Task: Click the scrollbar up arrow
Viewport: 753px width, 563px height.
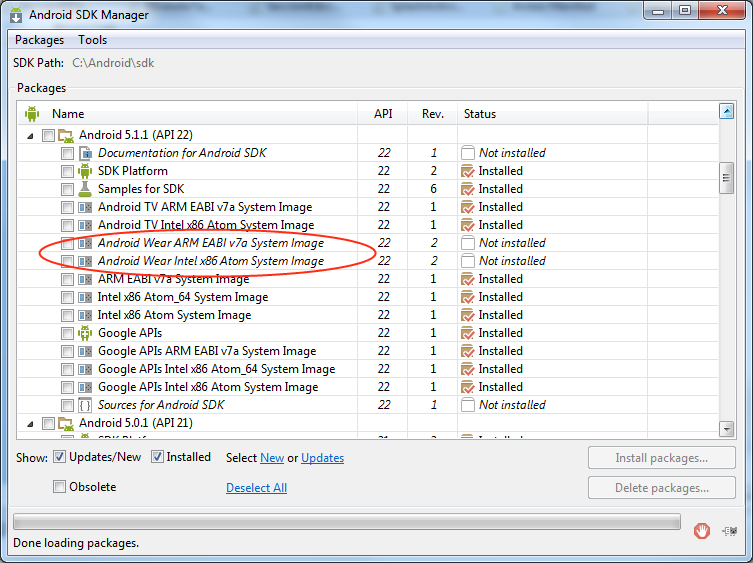Action: [726, 111]
